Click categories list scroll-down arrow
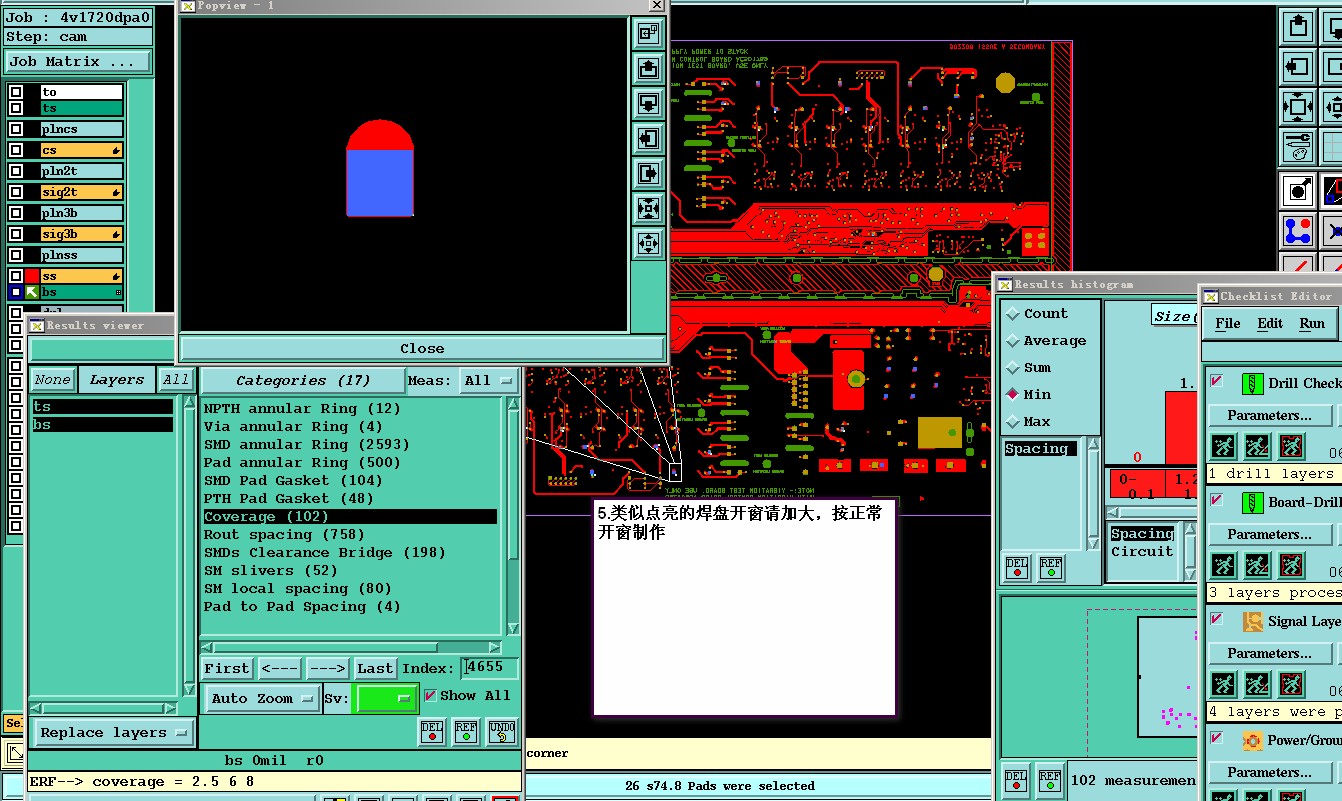The image size is (1342, 801). 513,628
